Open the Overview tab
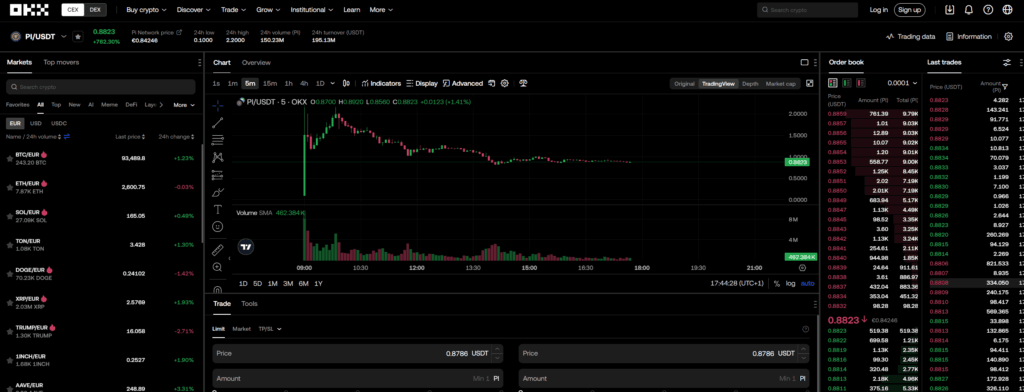Image resolution: width=1024 pixels, height=392 pixels. click(x=256, y=63)
